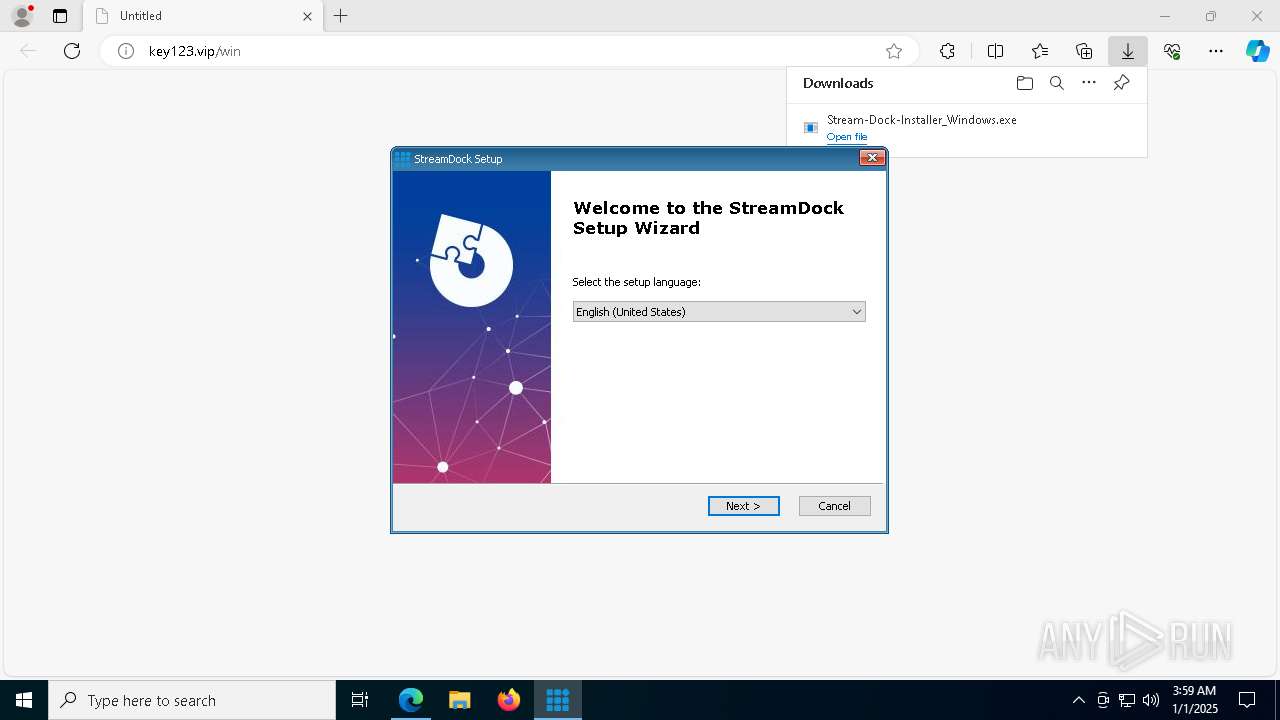
Task: Open Browser essentials heart icon
Action: coord(1172,51)
